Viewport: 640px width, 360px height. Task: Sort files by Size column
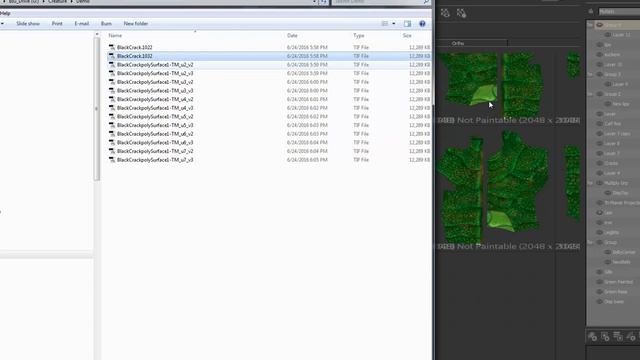click(x=407, y=36)
